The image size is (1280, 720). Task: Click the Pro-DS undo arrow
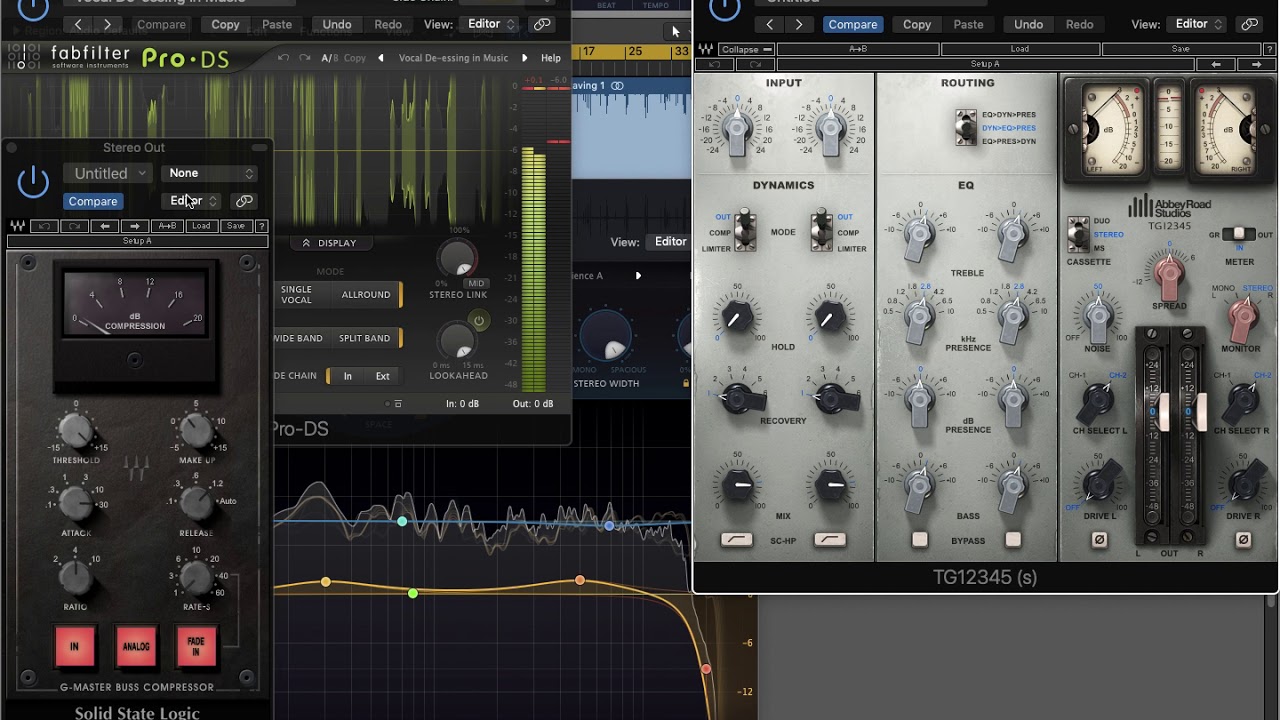(284, 58)
